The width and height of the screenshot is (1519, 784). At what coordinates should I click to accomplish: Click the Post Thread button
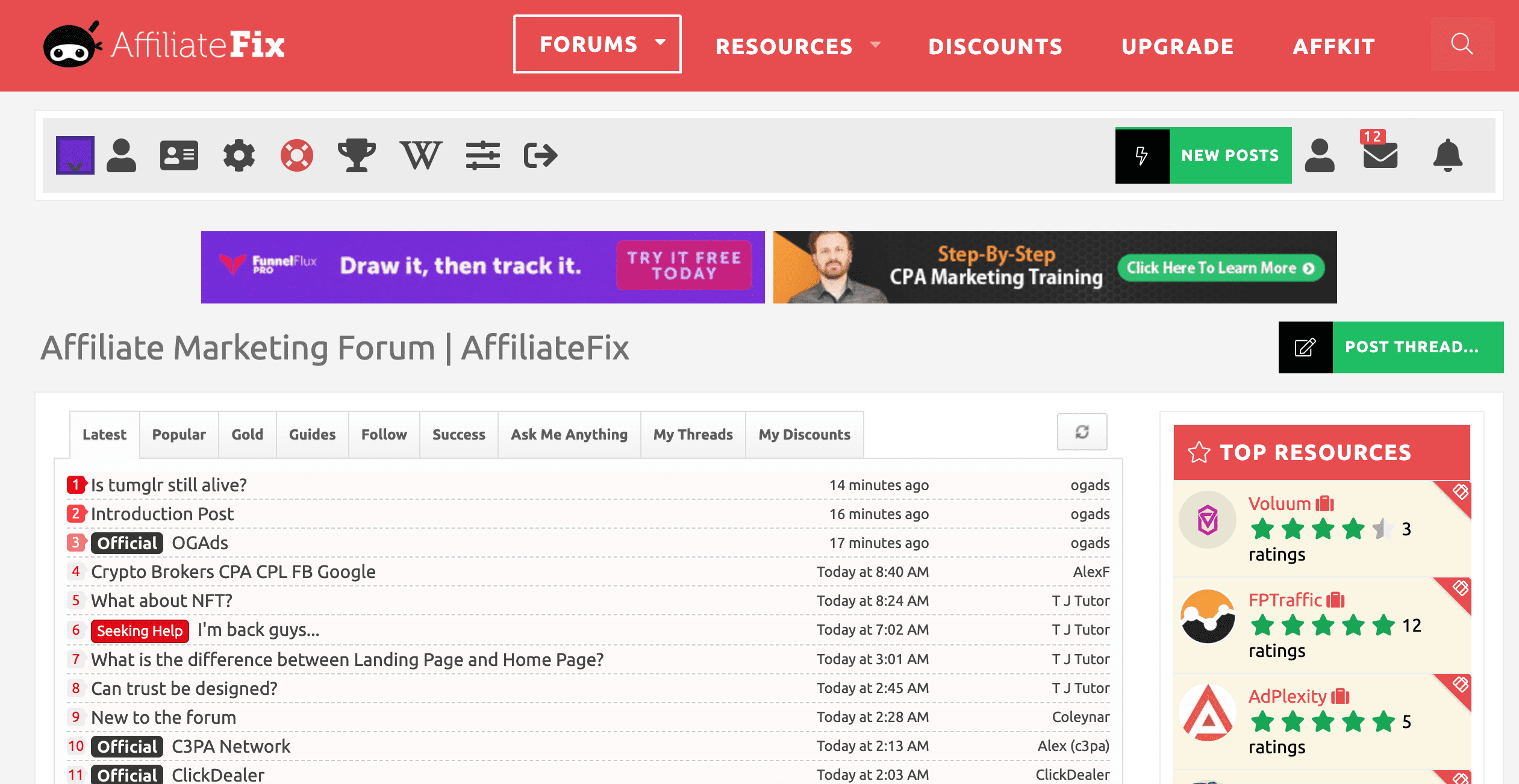coord(1391,347)
